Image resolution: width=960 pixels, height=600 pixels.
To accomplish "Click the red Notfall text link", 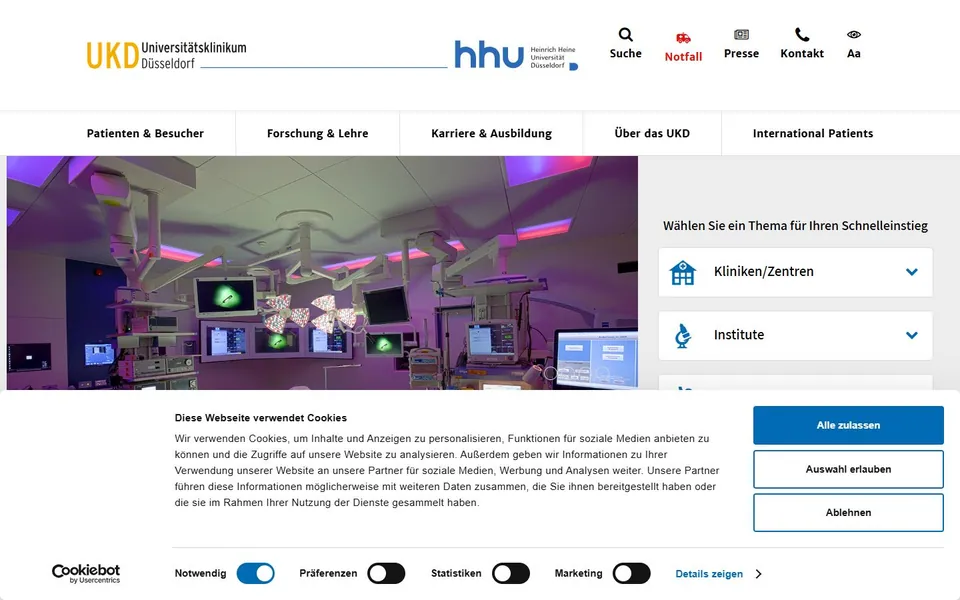I will point(683,56).
